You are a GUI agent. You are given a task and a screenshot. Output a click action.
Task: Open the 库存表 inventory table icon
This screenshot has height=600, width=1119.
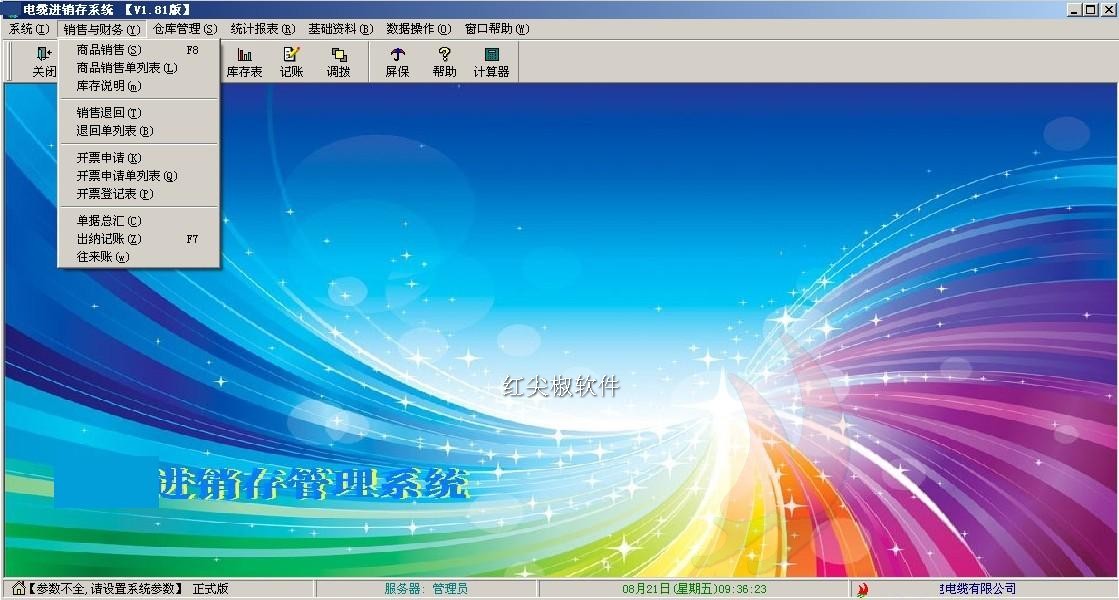click(244, 61)
